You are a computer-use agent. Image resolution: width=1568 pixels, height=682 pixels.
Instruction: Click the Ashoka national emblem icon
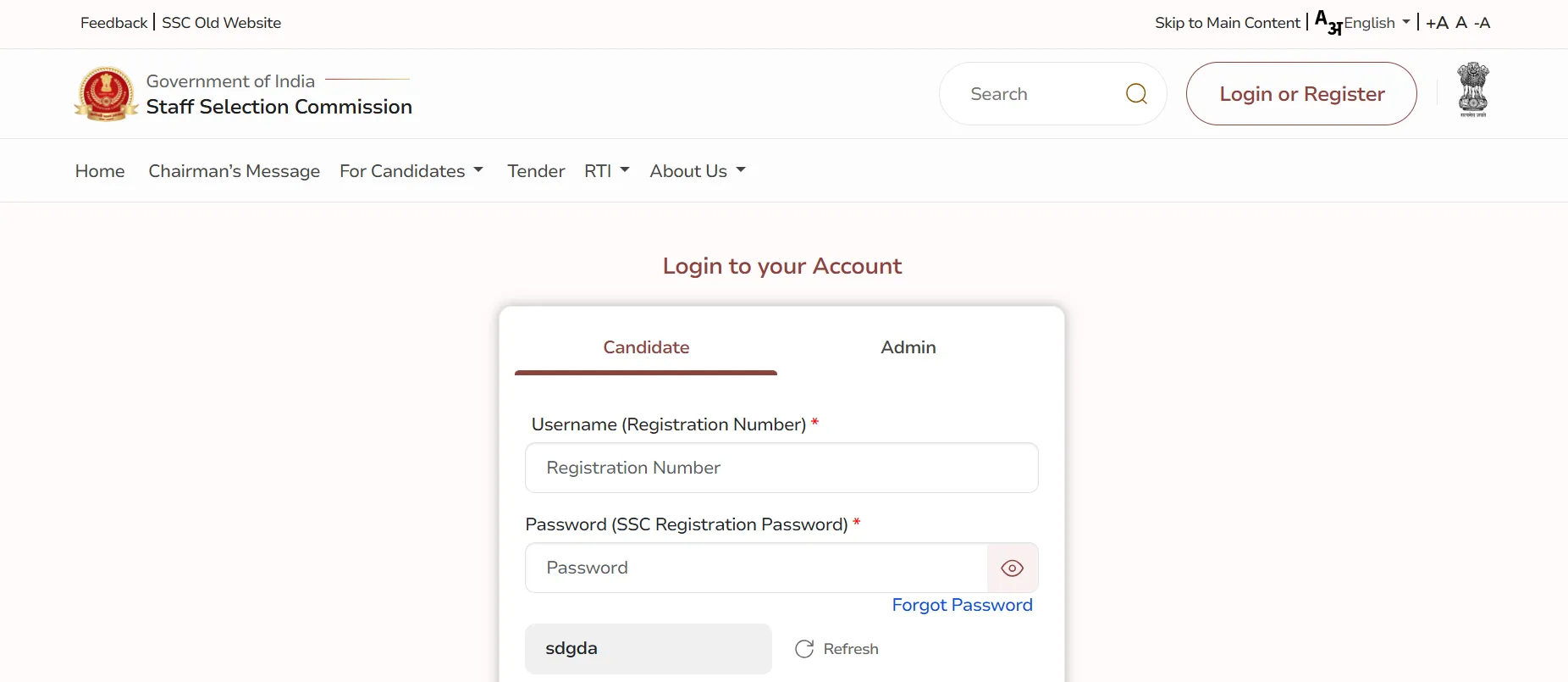(1473, 90)
